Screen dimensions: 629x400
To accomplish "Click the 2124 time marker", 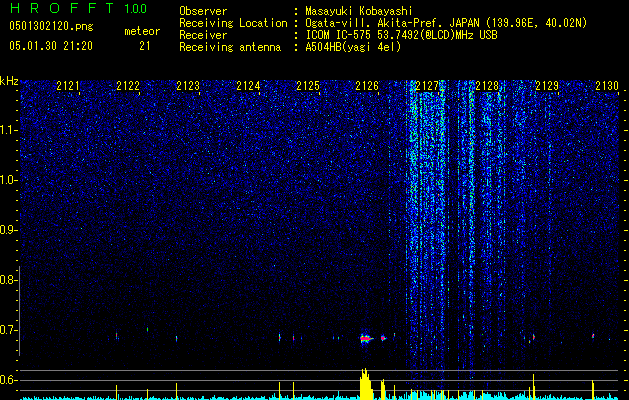I will (248, 86).
